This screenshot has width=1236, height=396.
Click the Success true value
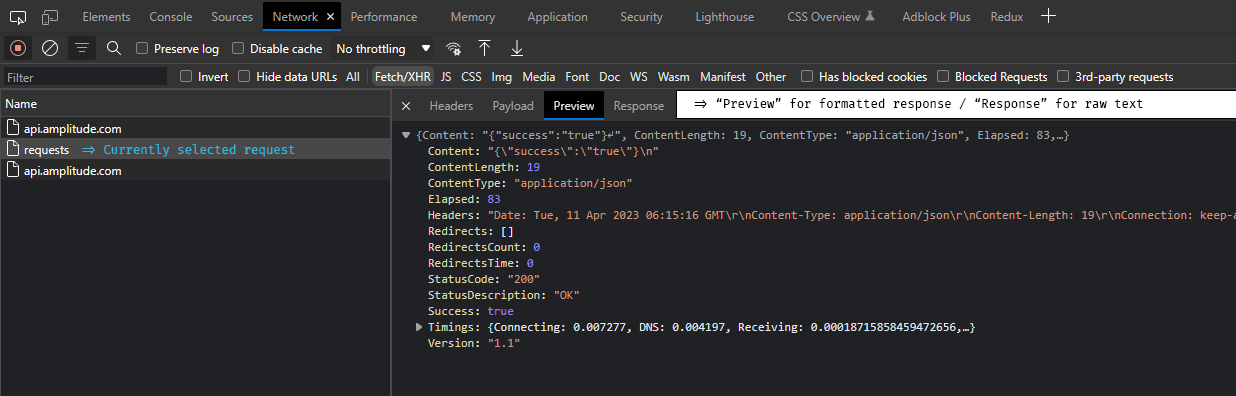click(x=501, y=311)
